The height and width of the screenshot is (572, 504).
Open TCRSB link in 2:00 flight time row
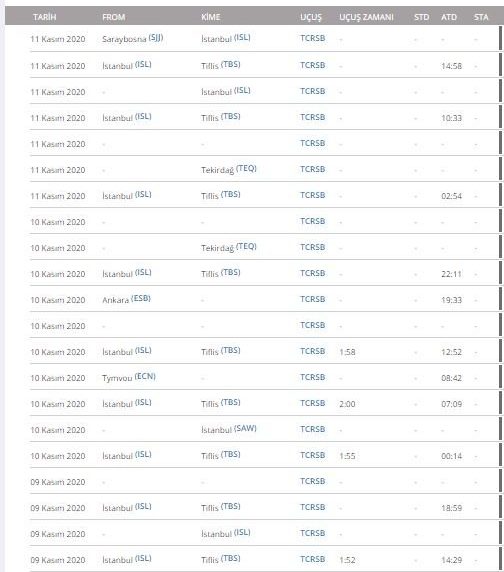coord(313,403)
